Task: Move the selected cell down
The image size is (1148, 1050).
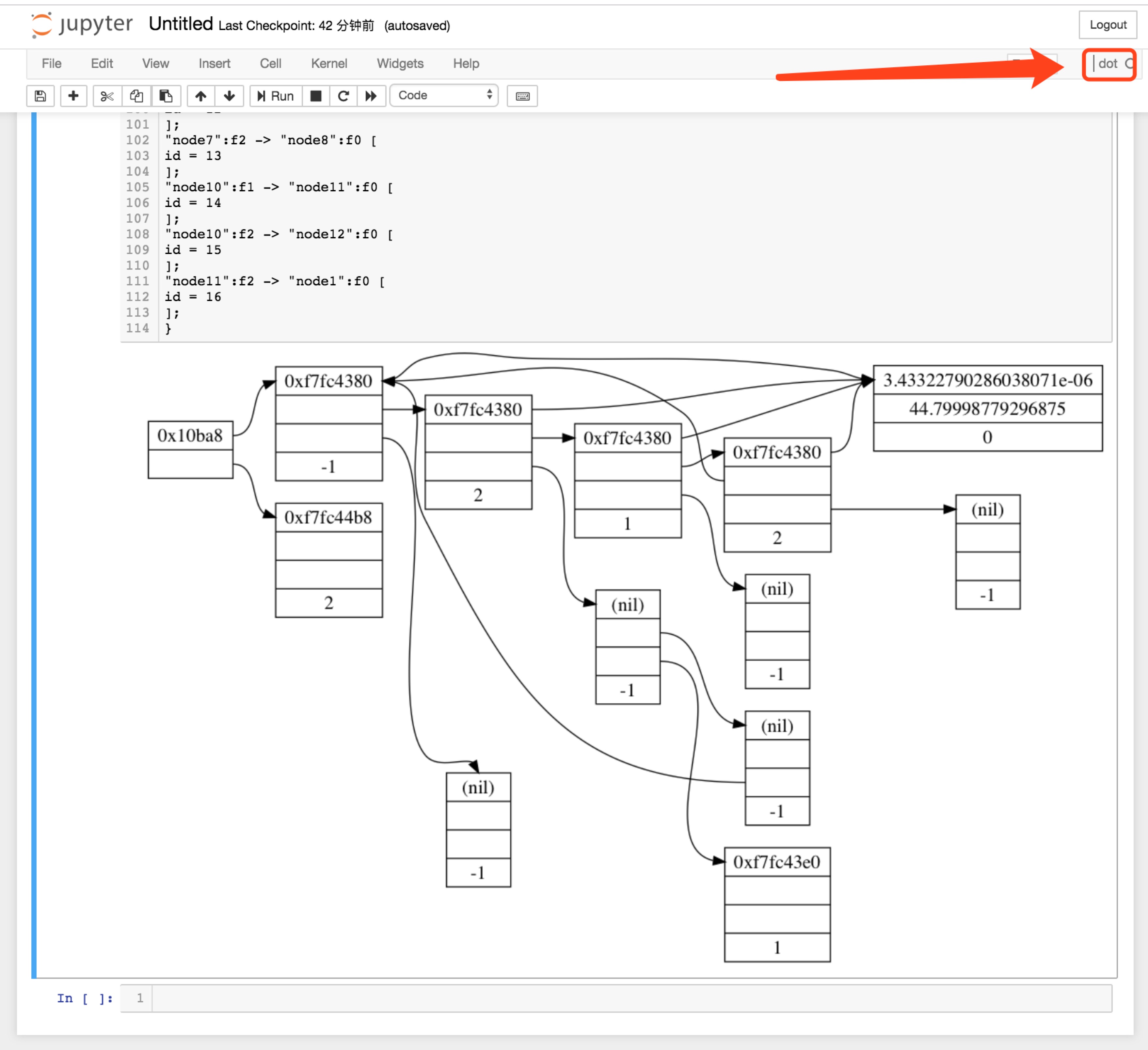Action: tap(230, 96)
